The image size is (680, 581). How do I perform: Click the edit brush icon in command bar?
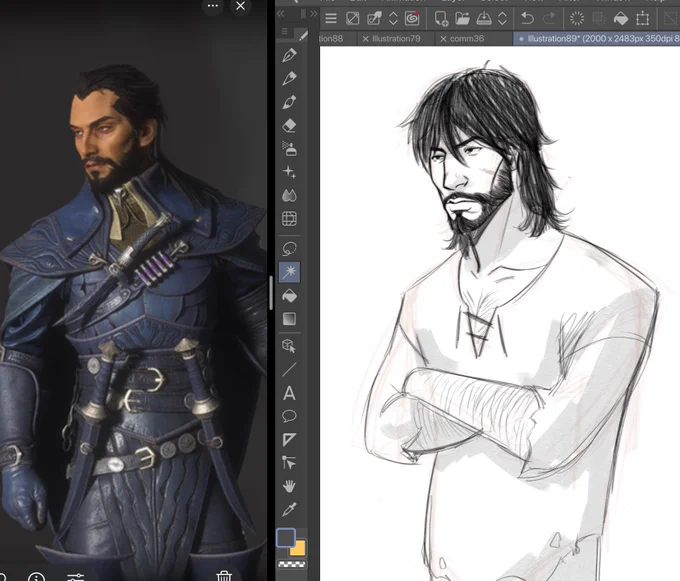coord(374,18)
